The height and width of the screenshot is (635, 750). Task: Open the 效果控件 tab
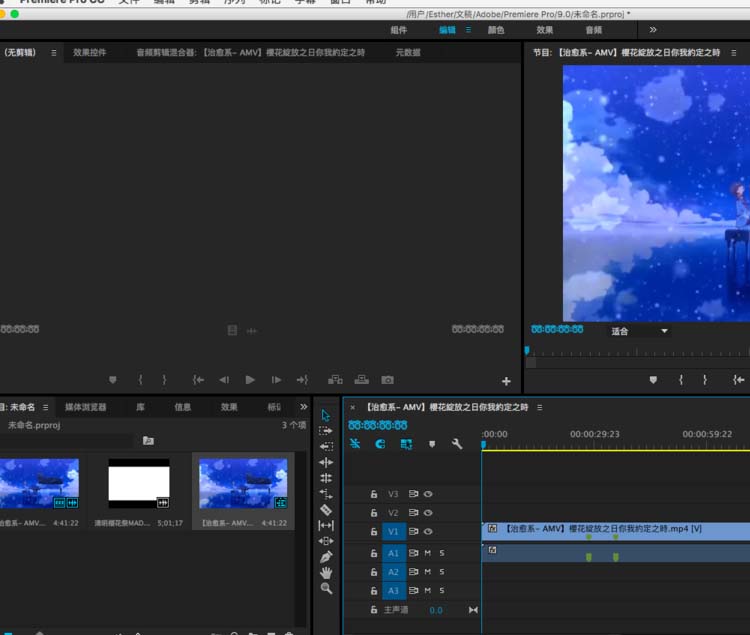(x=89, y=52)
